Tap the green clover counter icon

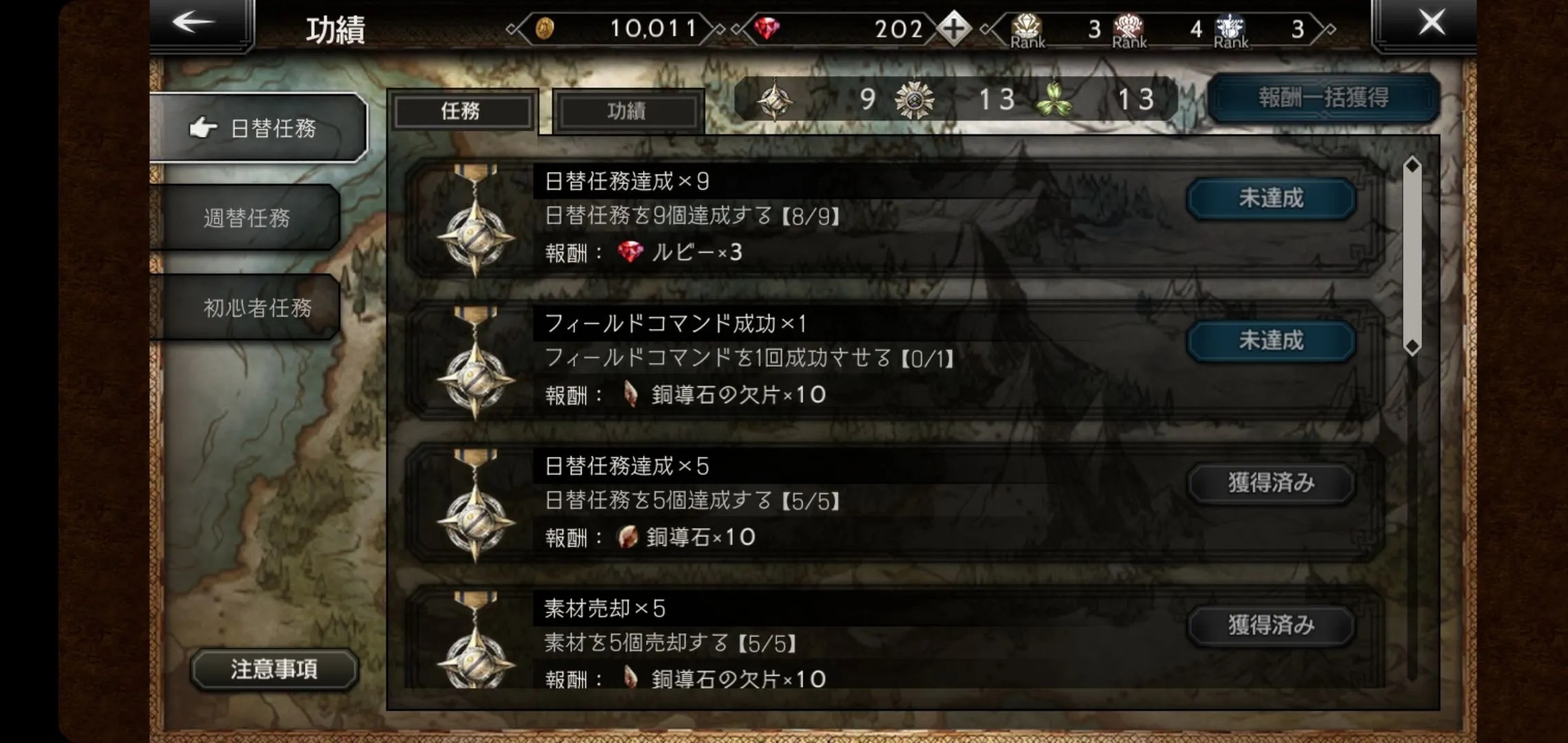(1054, 100)
